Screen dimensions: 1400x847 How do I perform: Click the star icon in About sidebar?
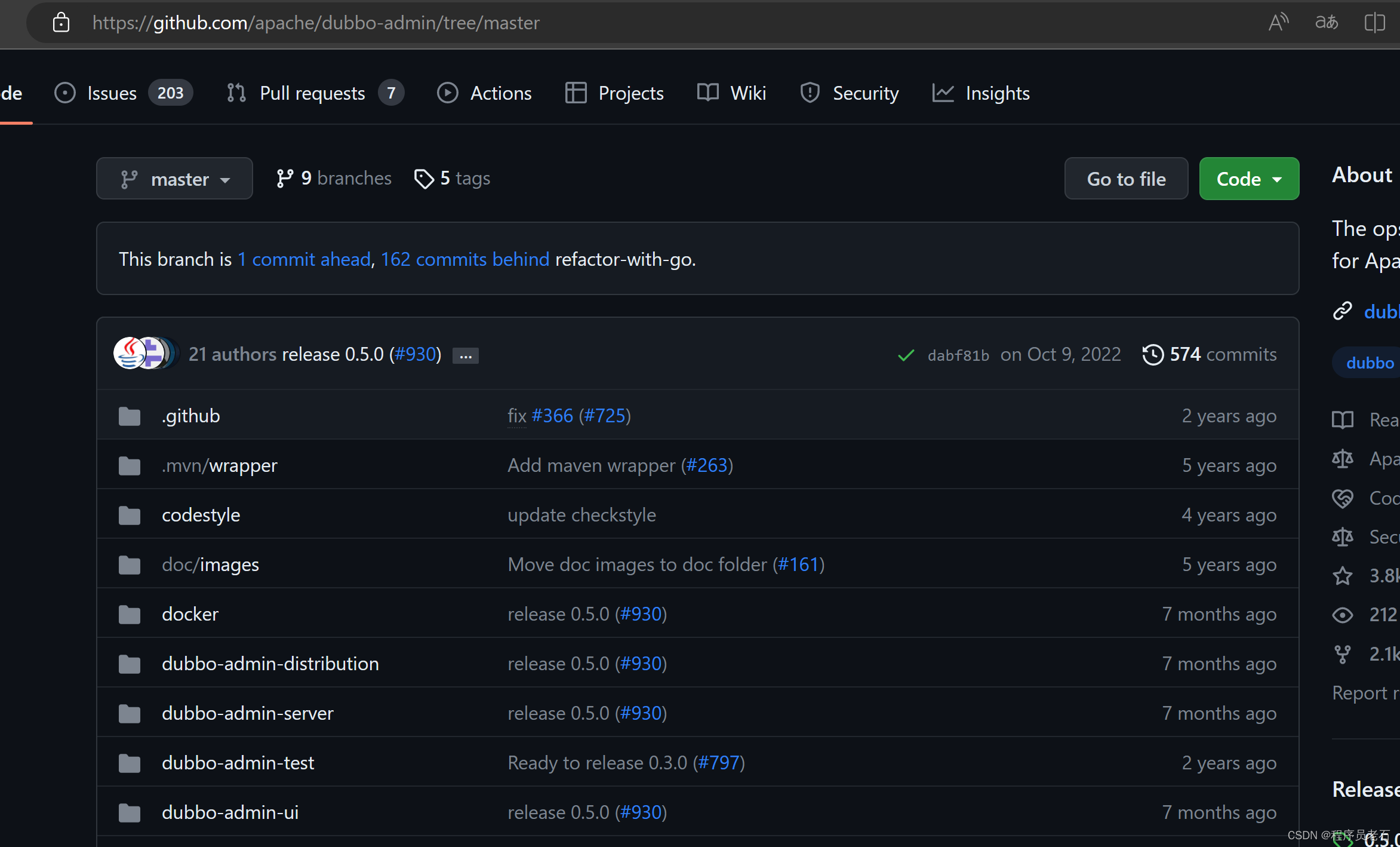point(1343,576)
